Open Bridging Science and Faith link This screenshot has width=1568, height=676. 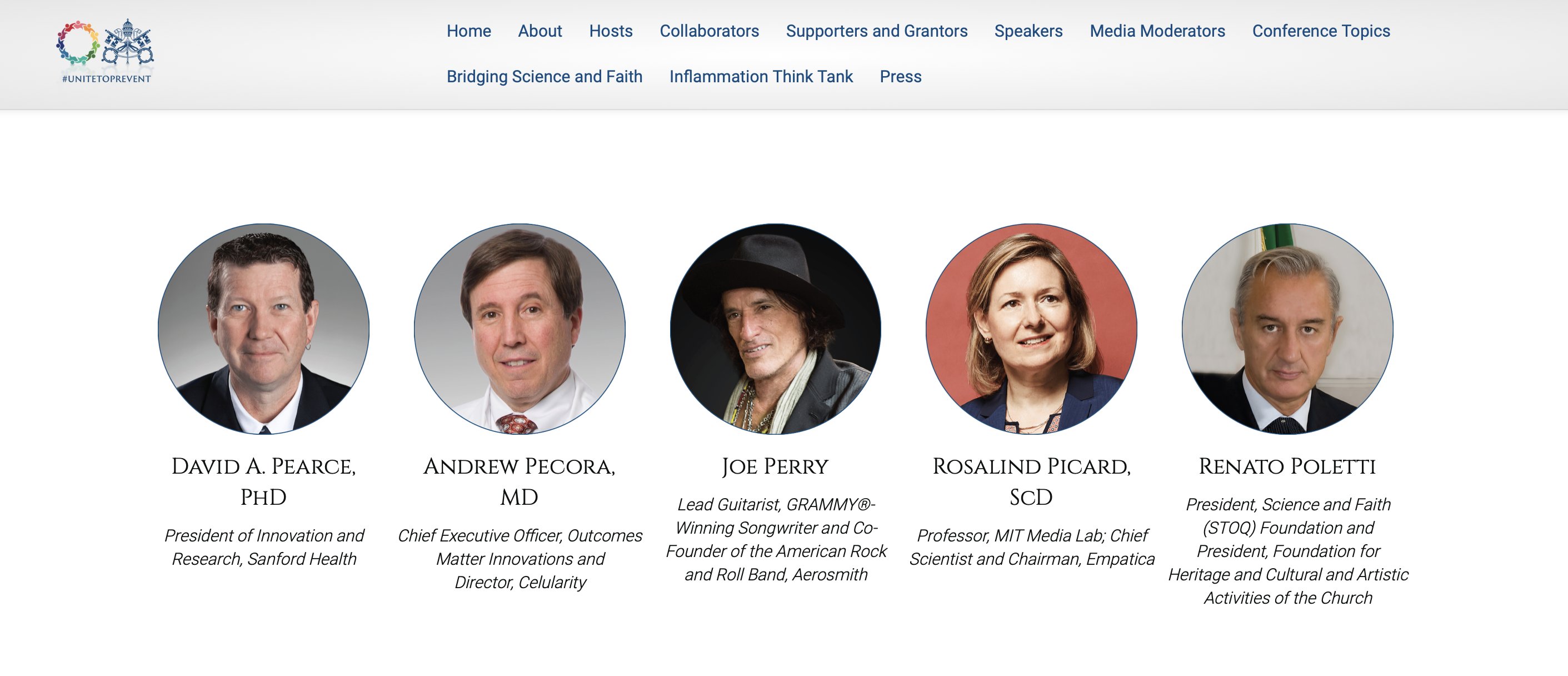(x=544, y=77)
